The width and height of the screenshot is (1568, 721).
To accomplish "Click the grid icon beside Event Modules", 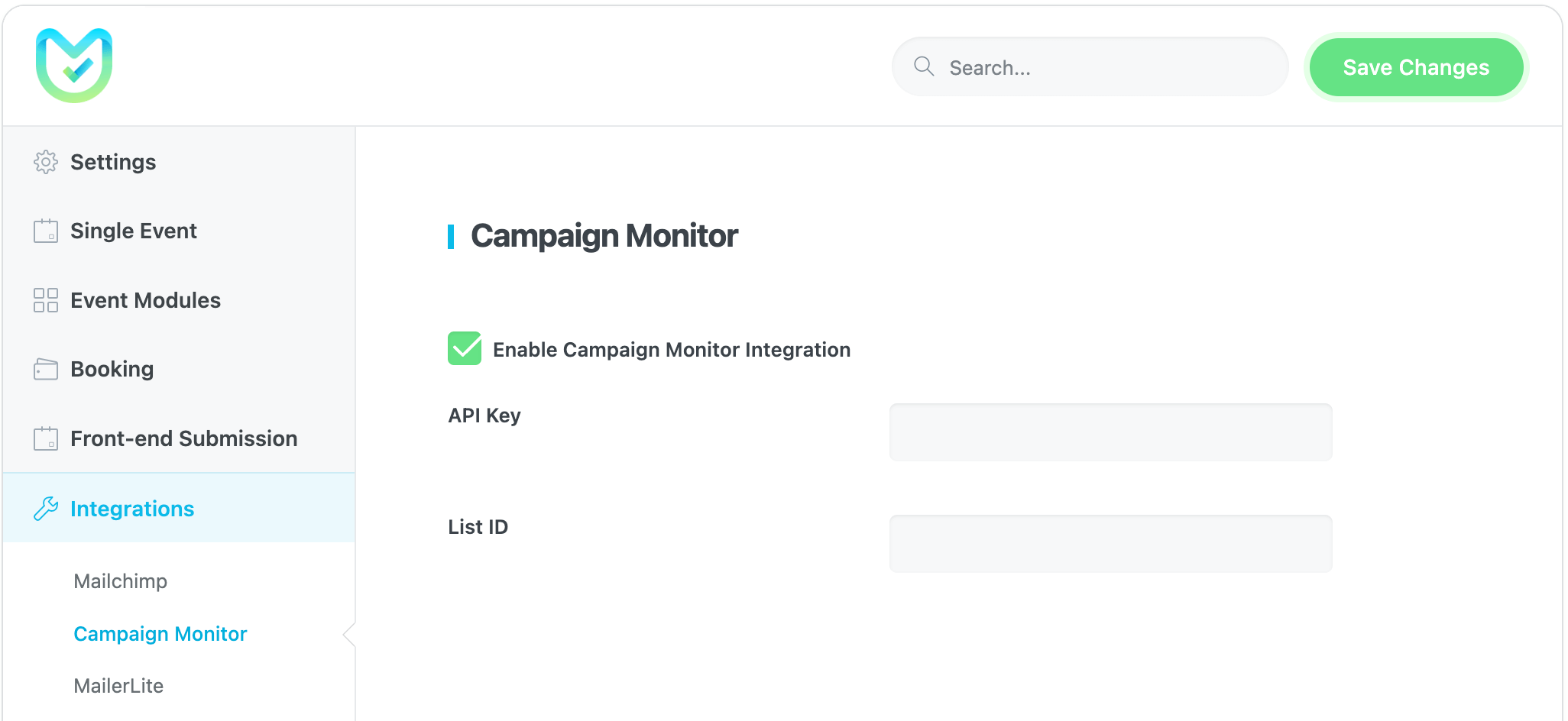I will tap(46, 300).
